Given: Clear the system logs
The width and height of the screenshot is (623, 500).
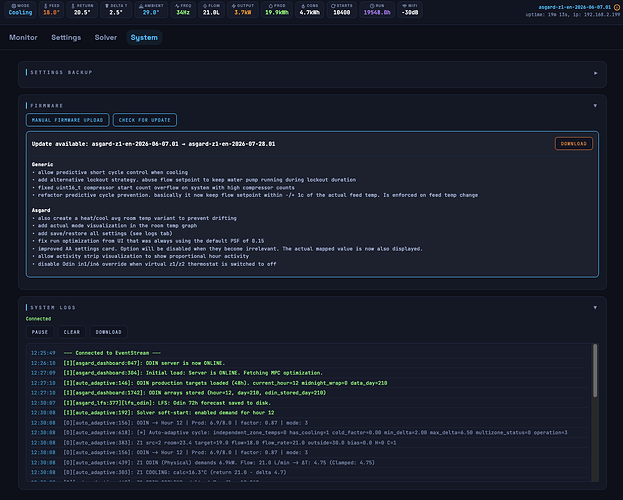Looking at the screenshot, I should point(72,332).
